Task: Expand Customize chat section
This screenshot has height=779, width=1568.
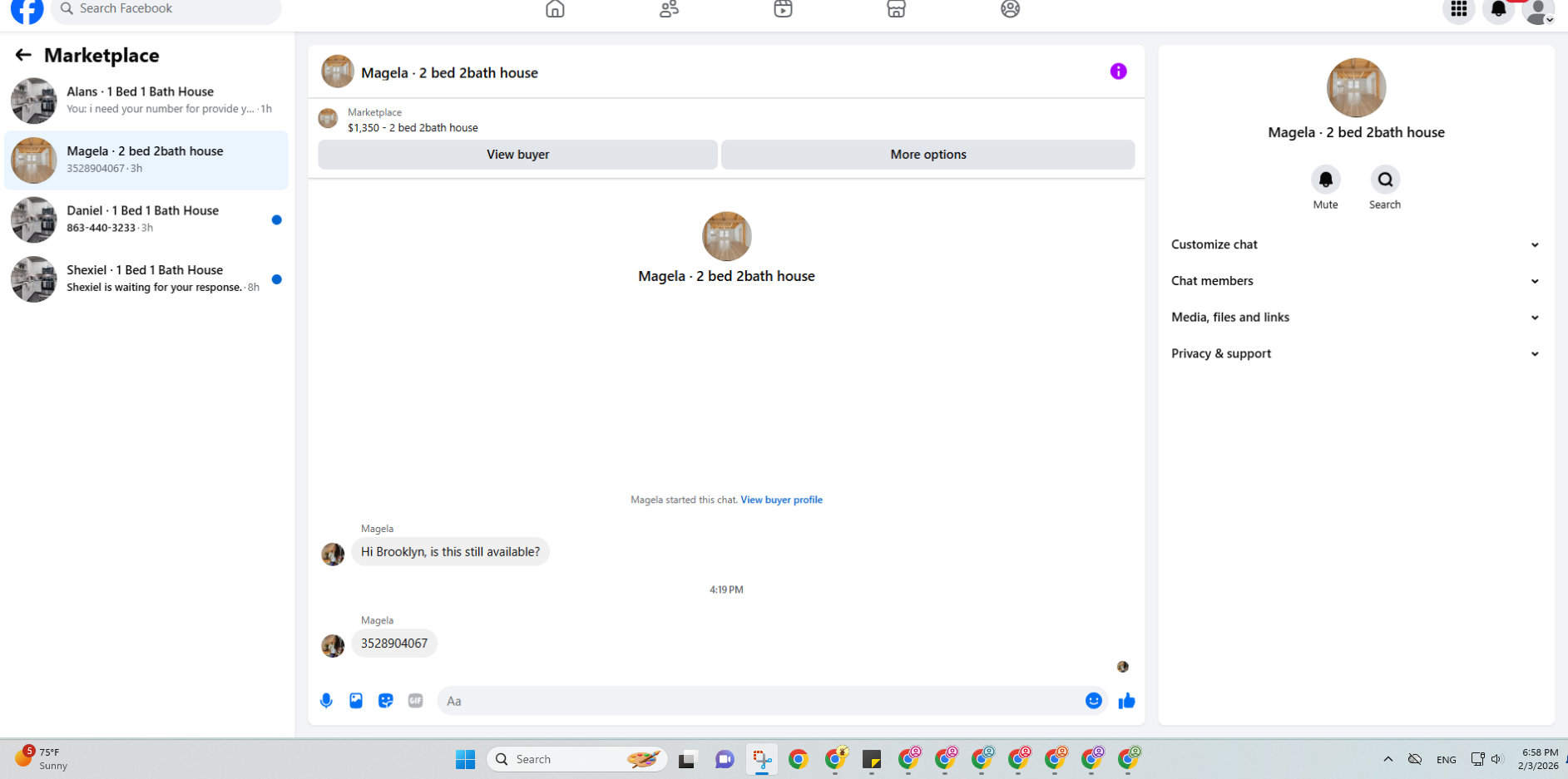Action: tap(1356, 244)
